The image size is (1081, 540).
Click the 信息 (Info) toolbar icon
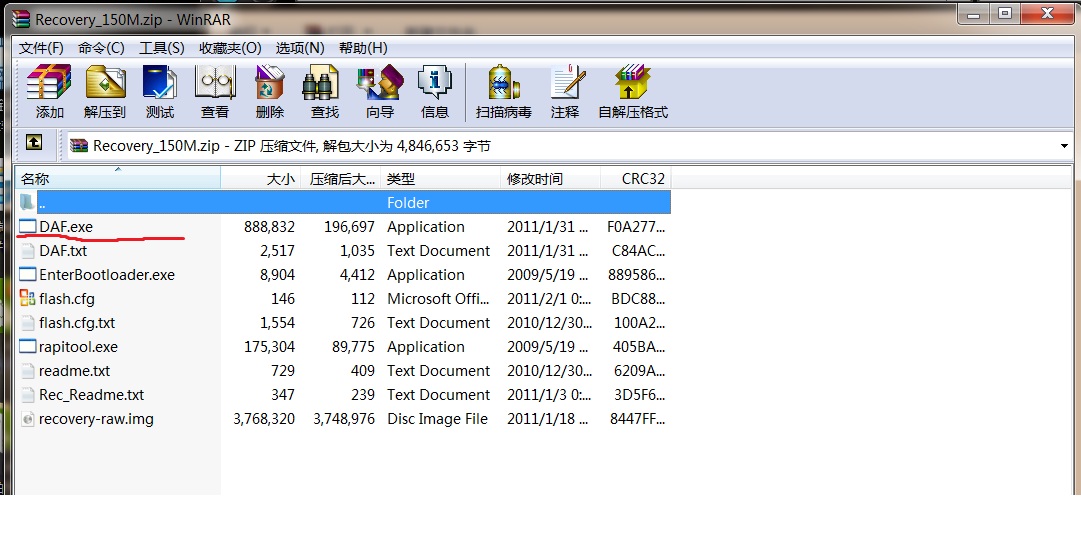(x=435, y=82)
